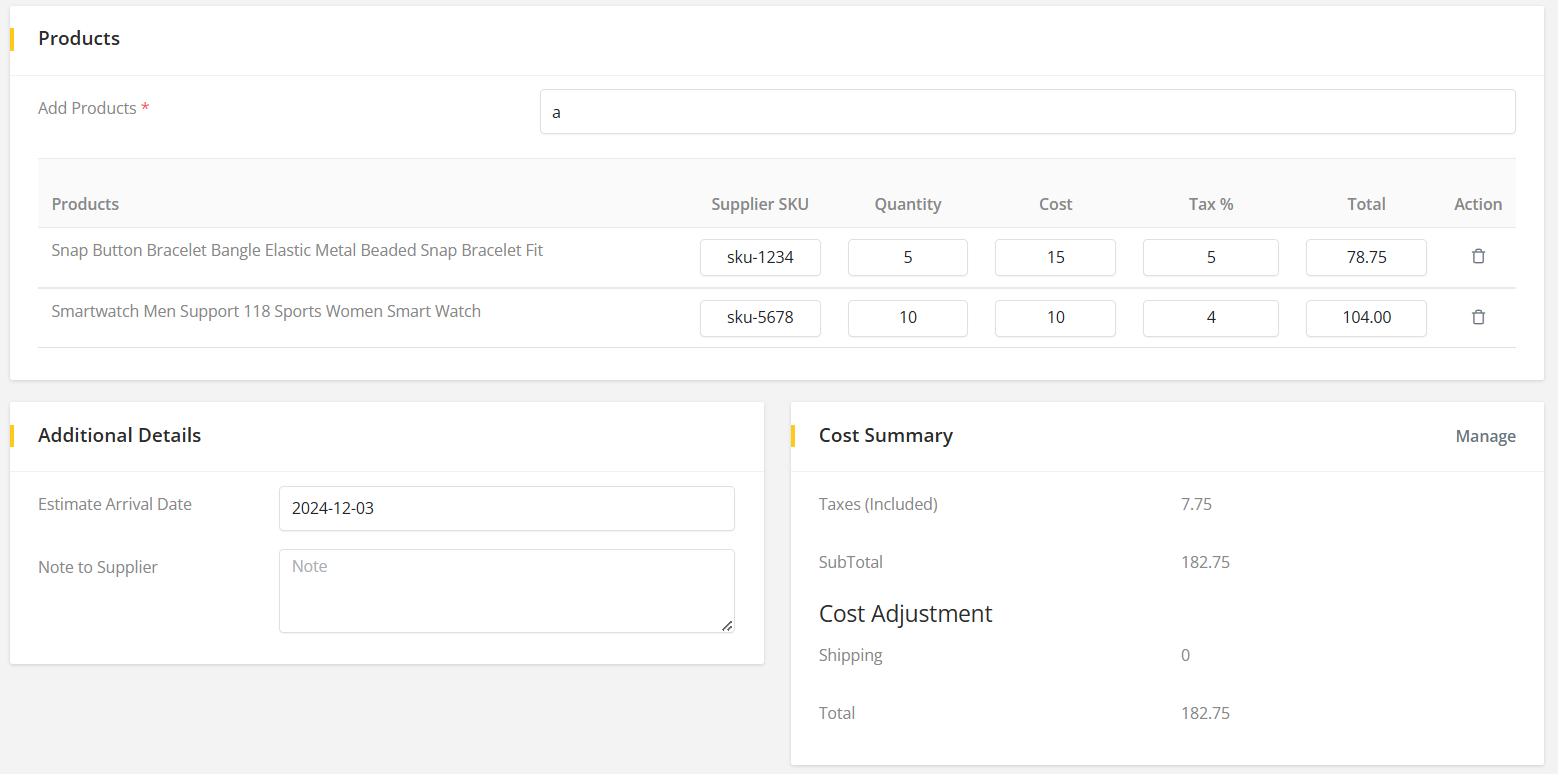Open the Estimate Arrival Date field
The width and height of the screenshot is (1558, 774).
(506, 508)
